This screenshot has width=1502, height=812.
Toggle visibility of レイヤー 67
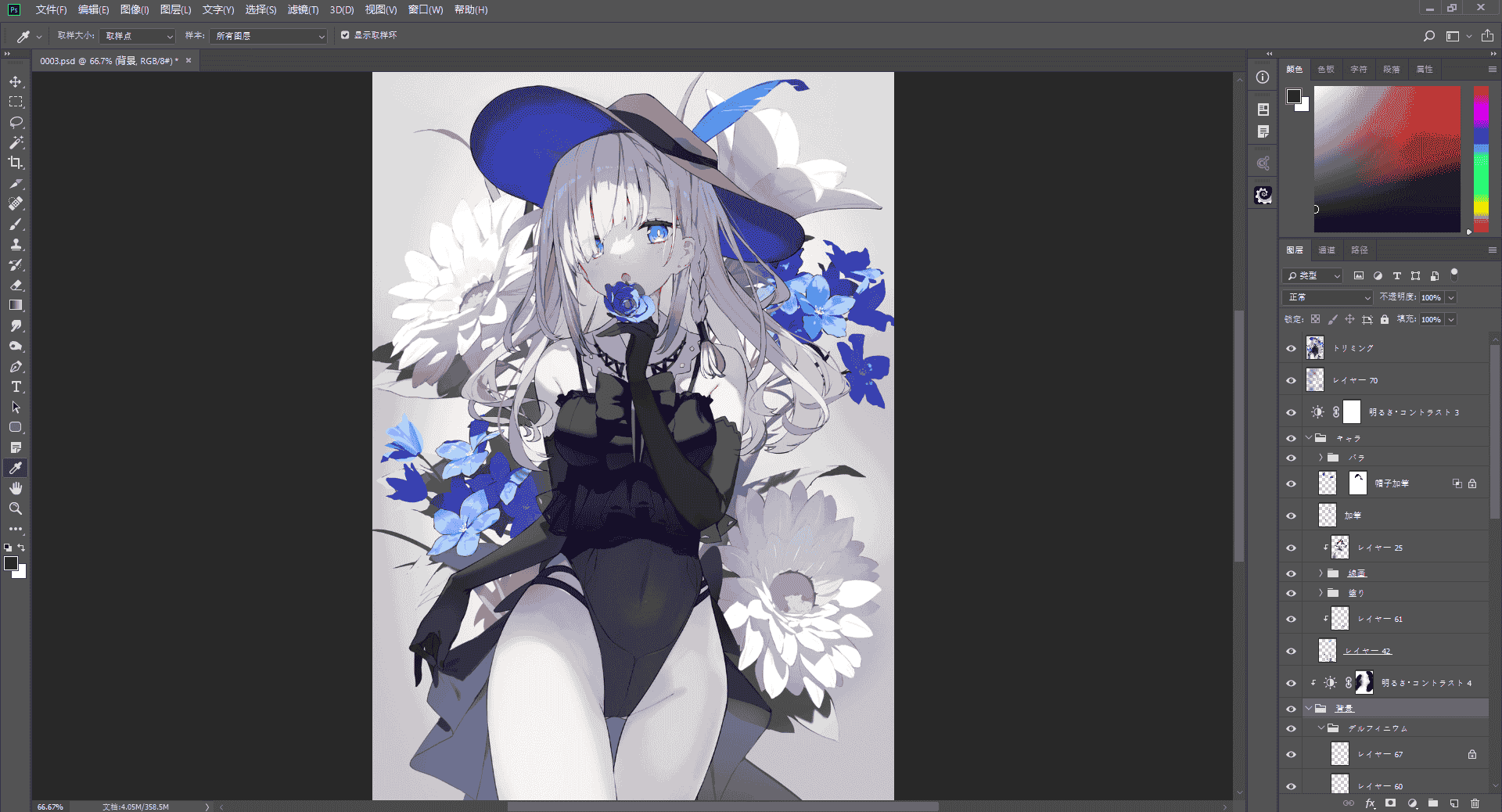1291,755
